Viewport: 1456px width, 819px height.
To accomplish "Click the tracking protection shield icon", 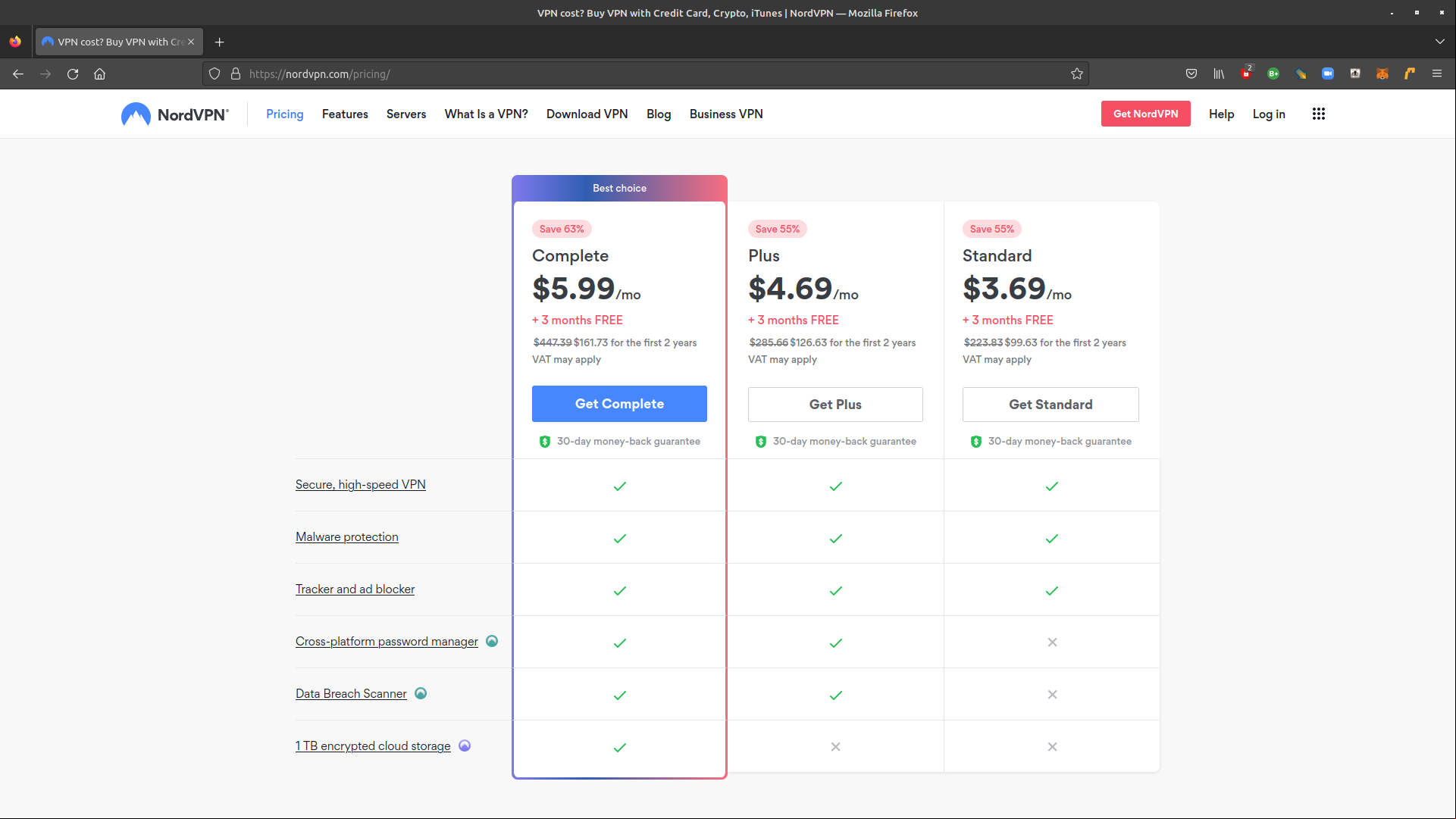I will pos(214,73).
